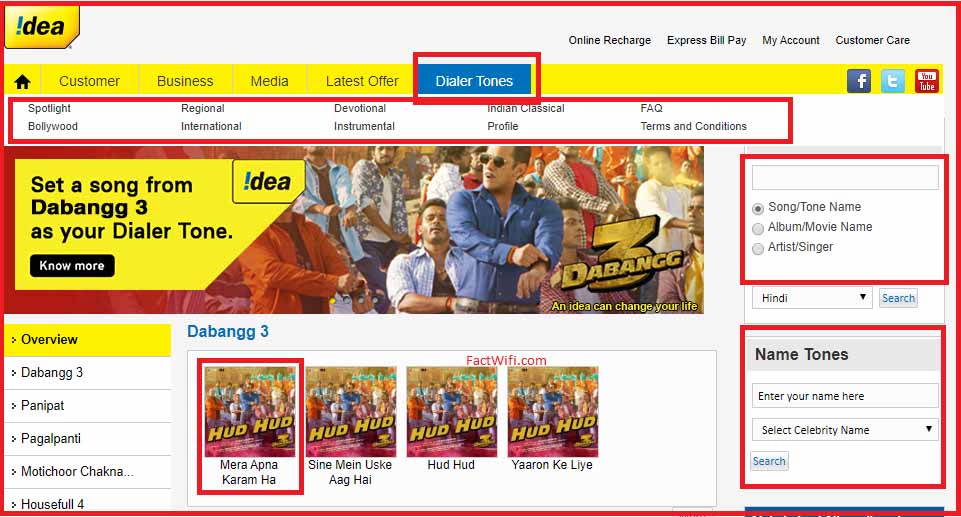Open the Select Celebrity Name dropdown
The width and height of the screenshot is (961, 517).
point(845,430)
